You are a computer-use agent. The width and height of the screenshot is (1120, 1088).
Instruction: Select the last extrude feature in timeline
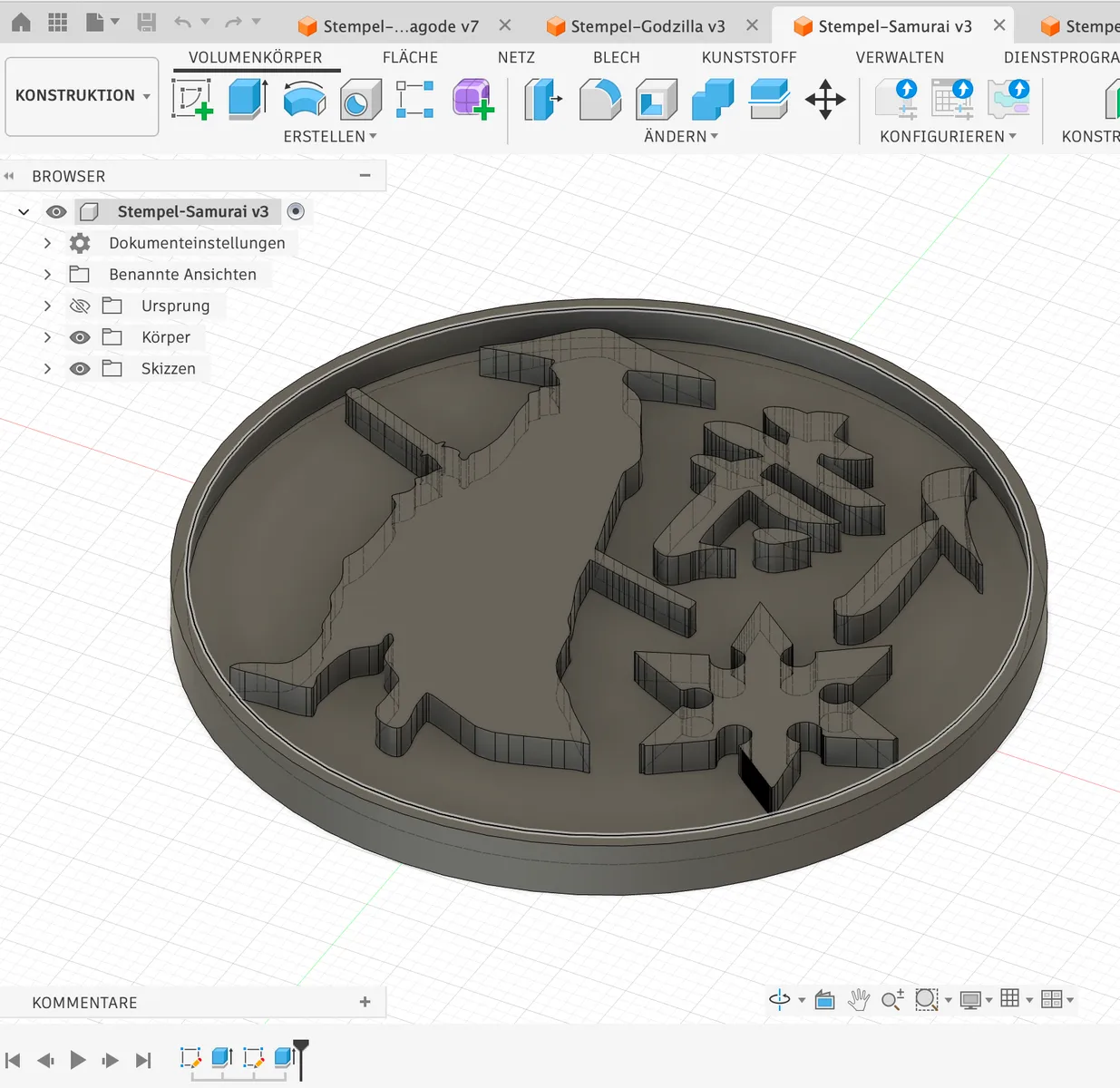pyautogui.click(x=284, y=1057)
